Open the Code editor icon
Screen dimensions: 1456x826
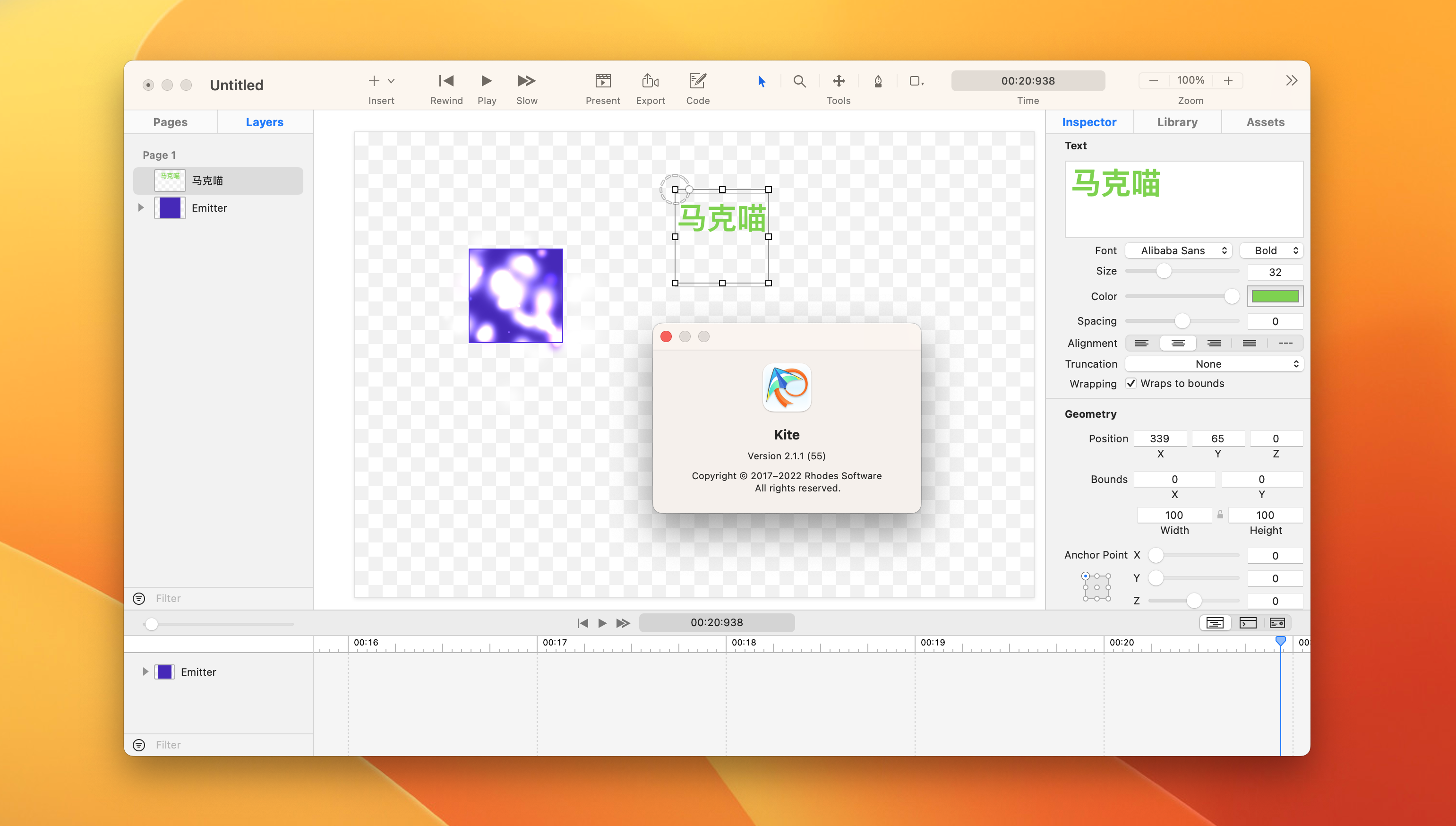pyautogui.click(x=697, y=81)
